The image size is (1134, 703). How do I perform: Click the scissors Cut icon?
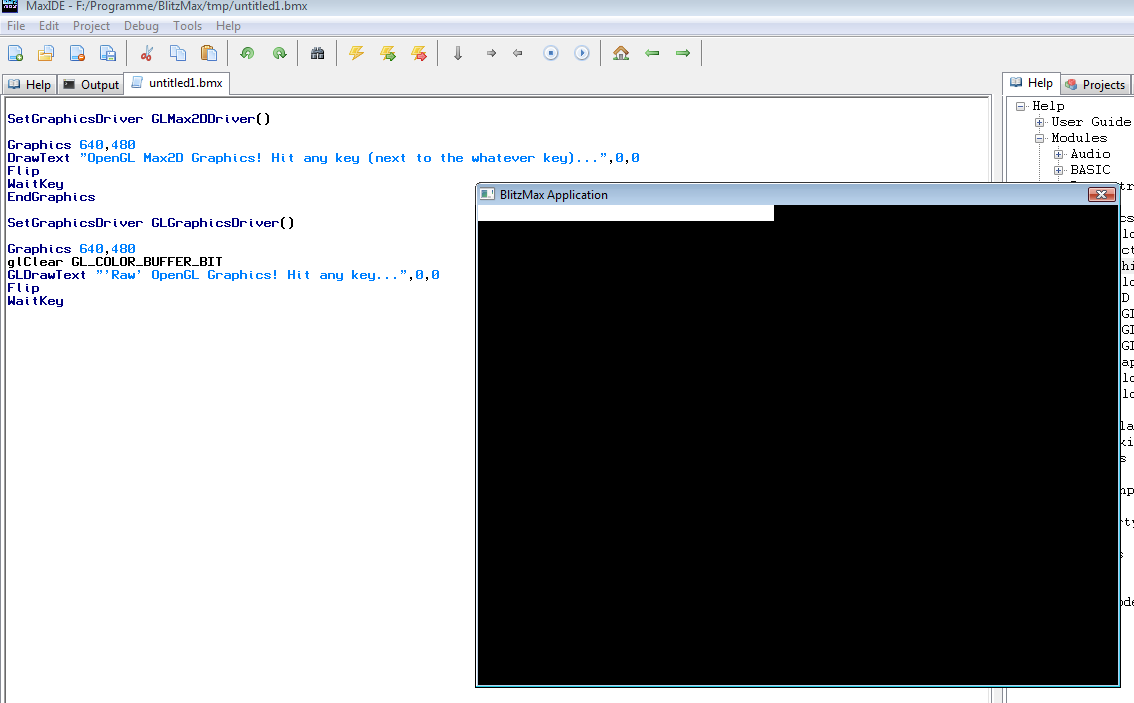point(147,53)
